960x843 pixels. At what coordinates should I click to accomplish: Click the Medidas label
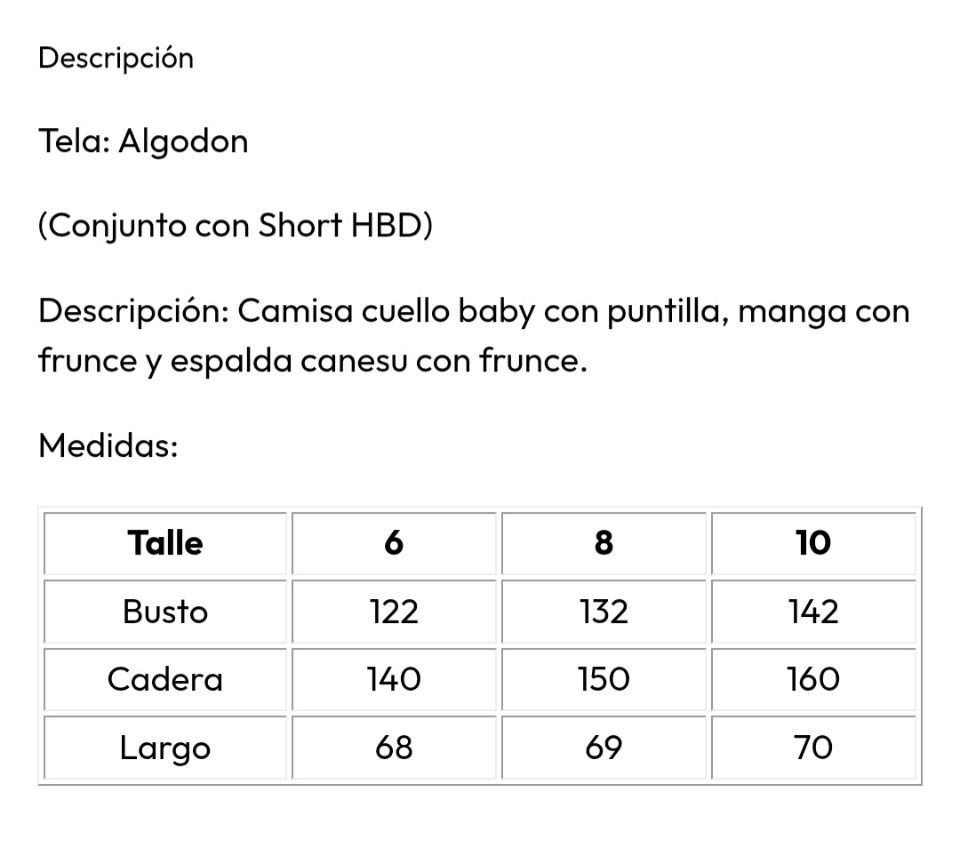(108, 446)
